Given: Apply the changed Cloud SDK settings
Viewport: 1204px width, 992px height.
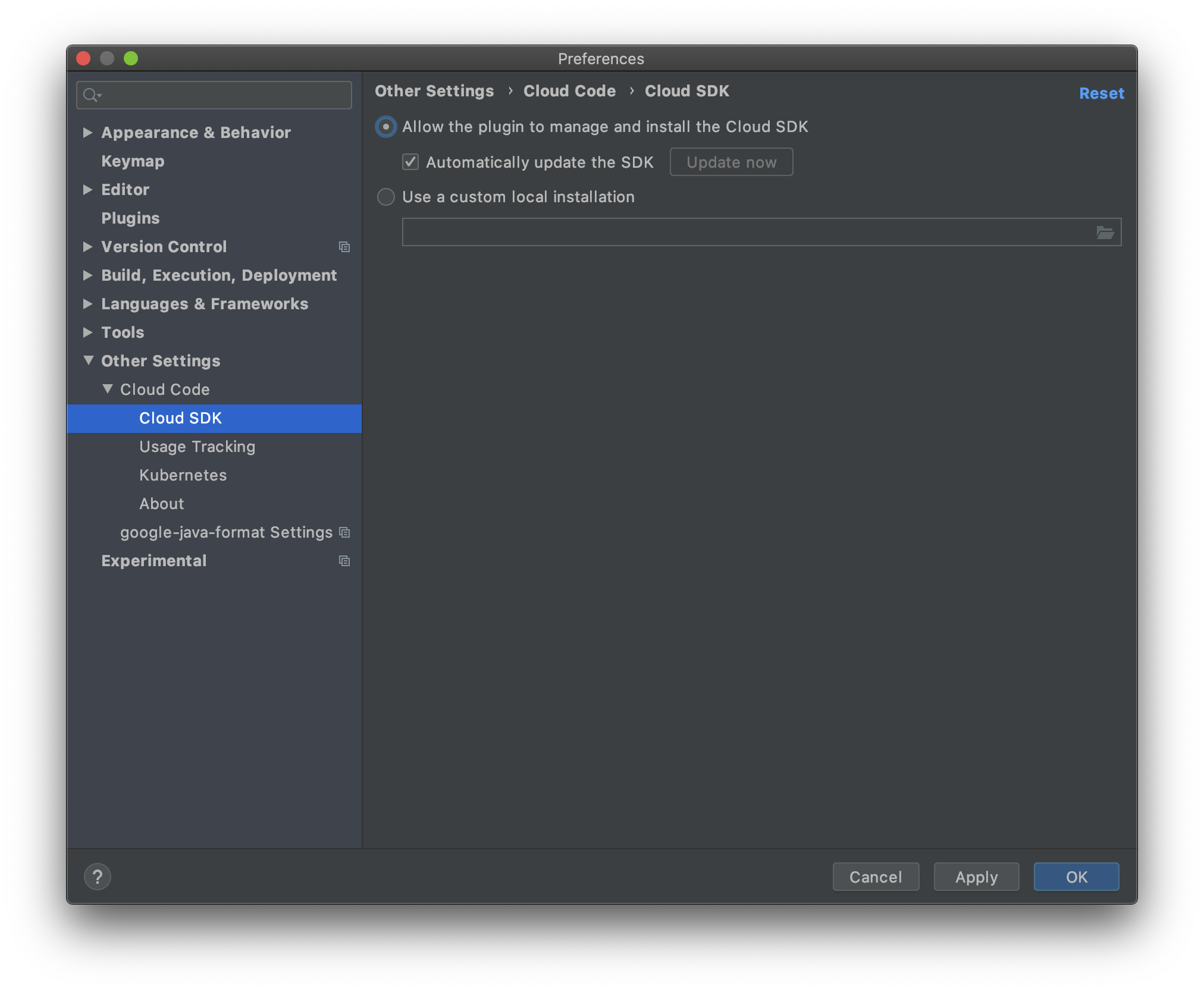Looking at the screenshot, I should coord(976,877).
